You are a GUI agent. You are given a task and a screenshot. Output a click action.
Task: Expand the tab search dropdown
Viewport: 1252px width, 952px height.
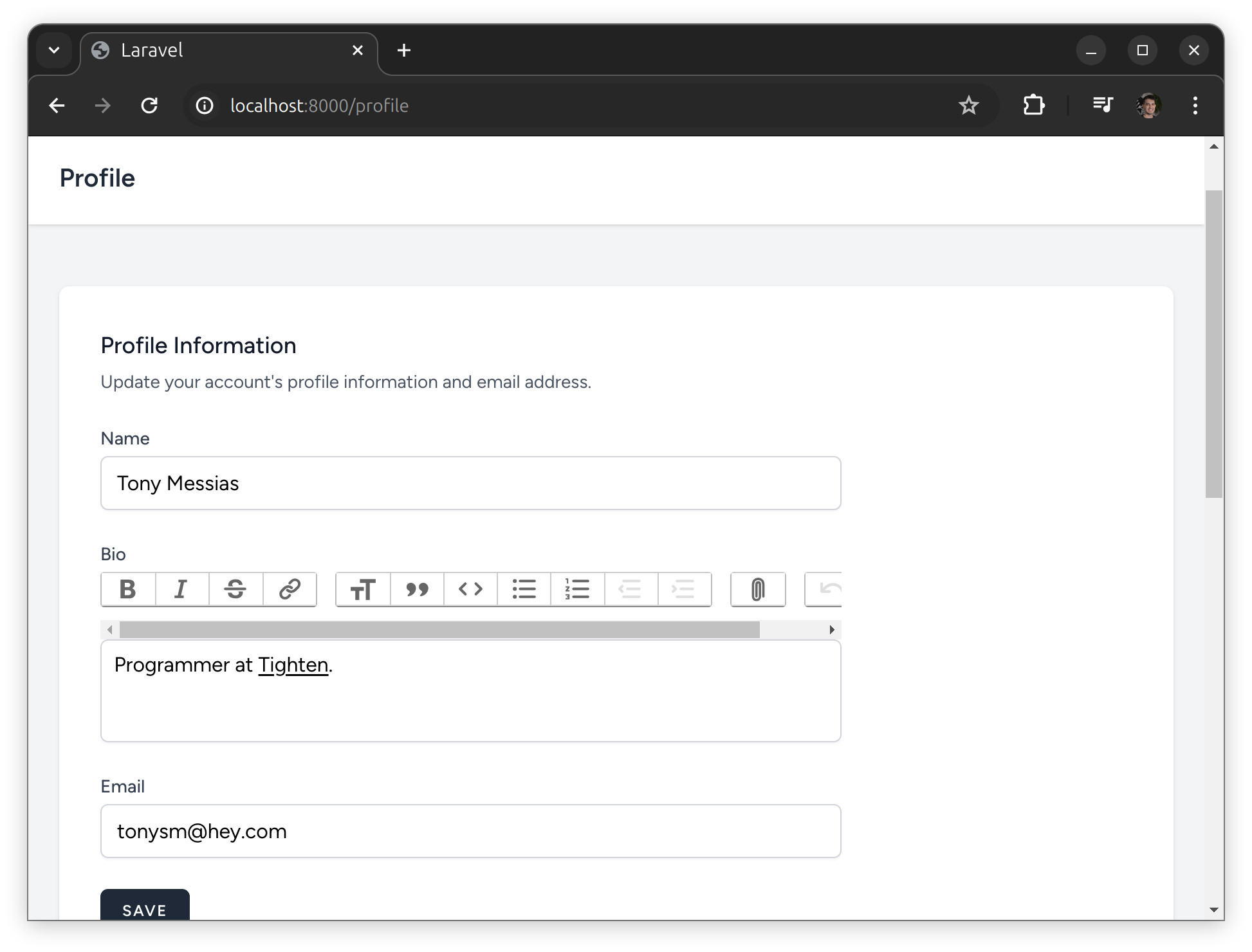pyautogui.click(x=54, y=50)
